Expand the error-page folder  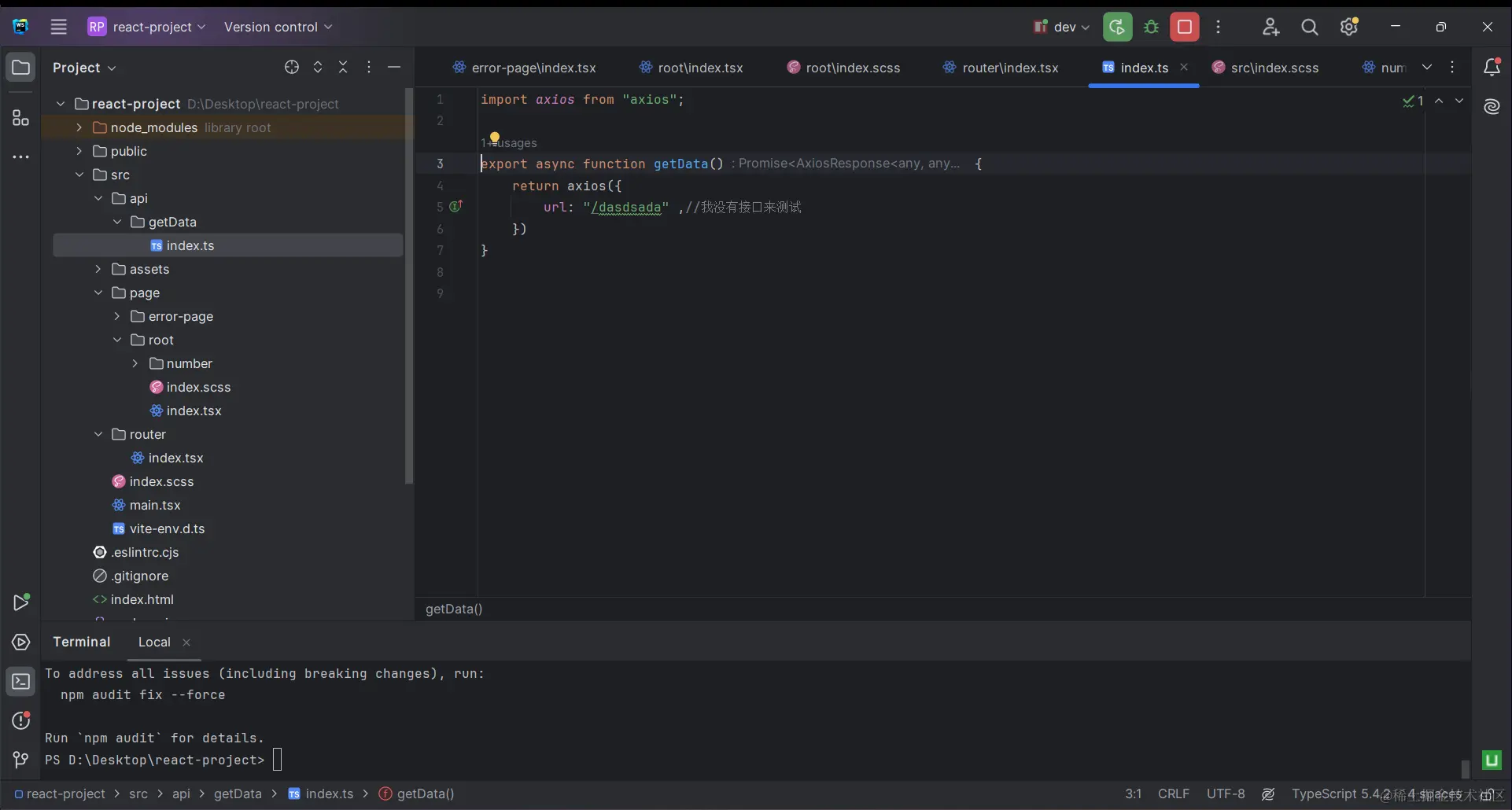tap(116, 316)
